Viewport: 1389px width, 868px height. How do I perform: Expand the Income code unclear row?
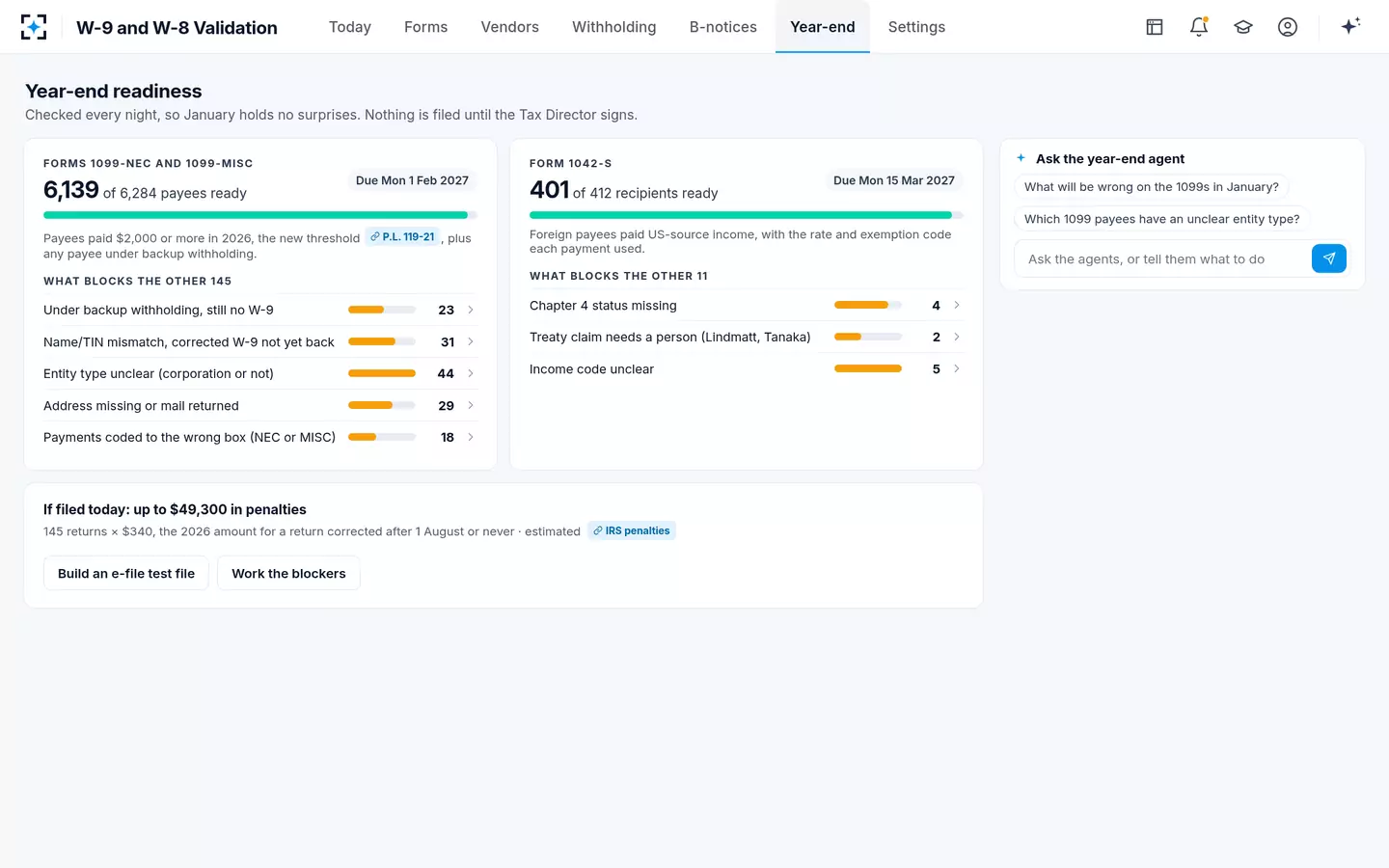pyautogui.click(x=746, y=368)
